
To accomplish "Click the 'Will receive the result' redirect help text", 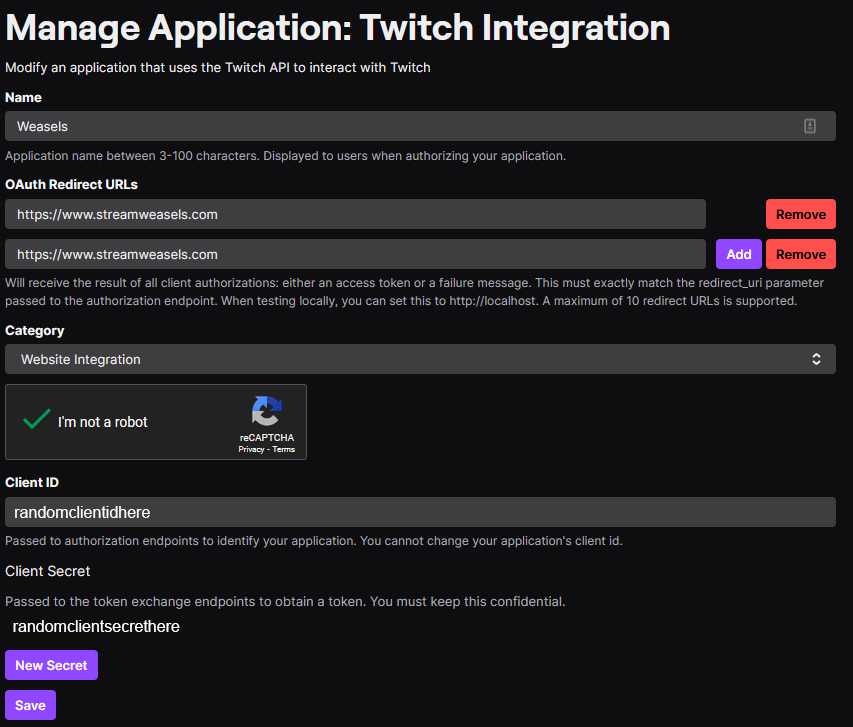I will [x=414, y=292].
